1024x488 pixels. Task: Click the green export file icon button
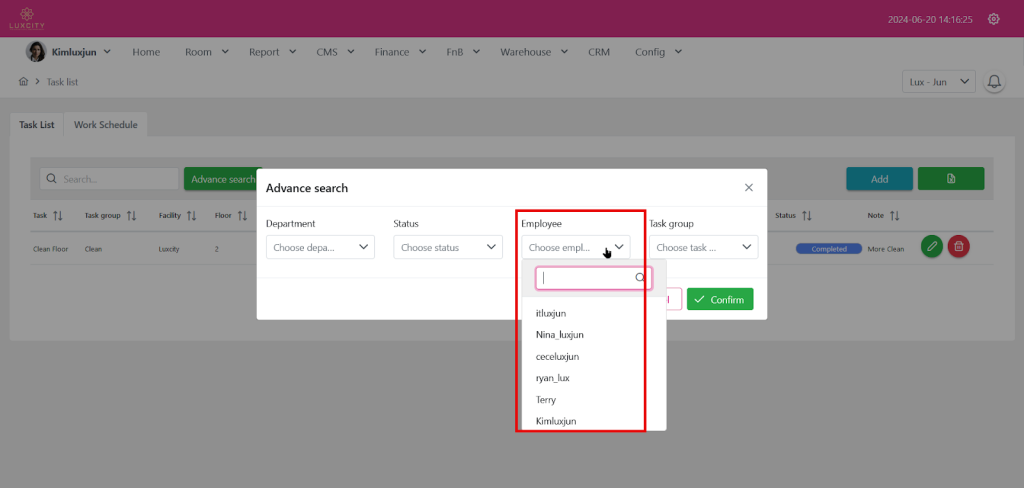coord(950,179)
